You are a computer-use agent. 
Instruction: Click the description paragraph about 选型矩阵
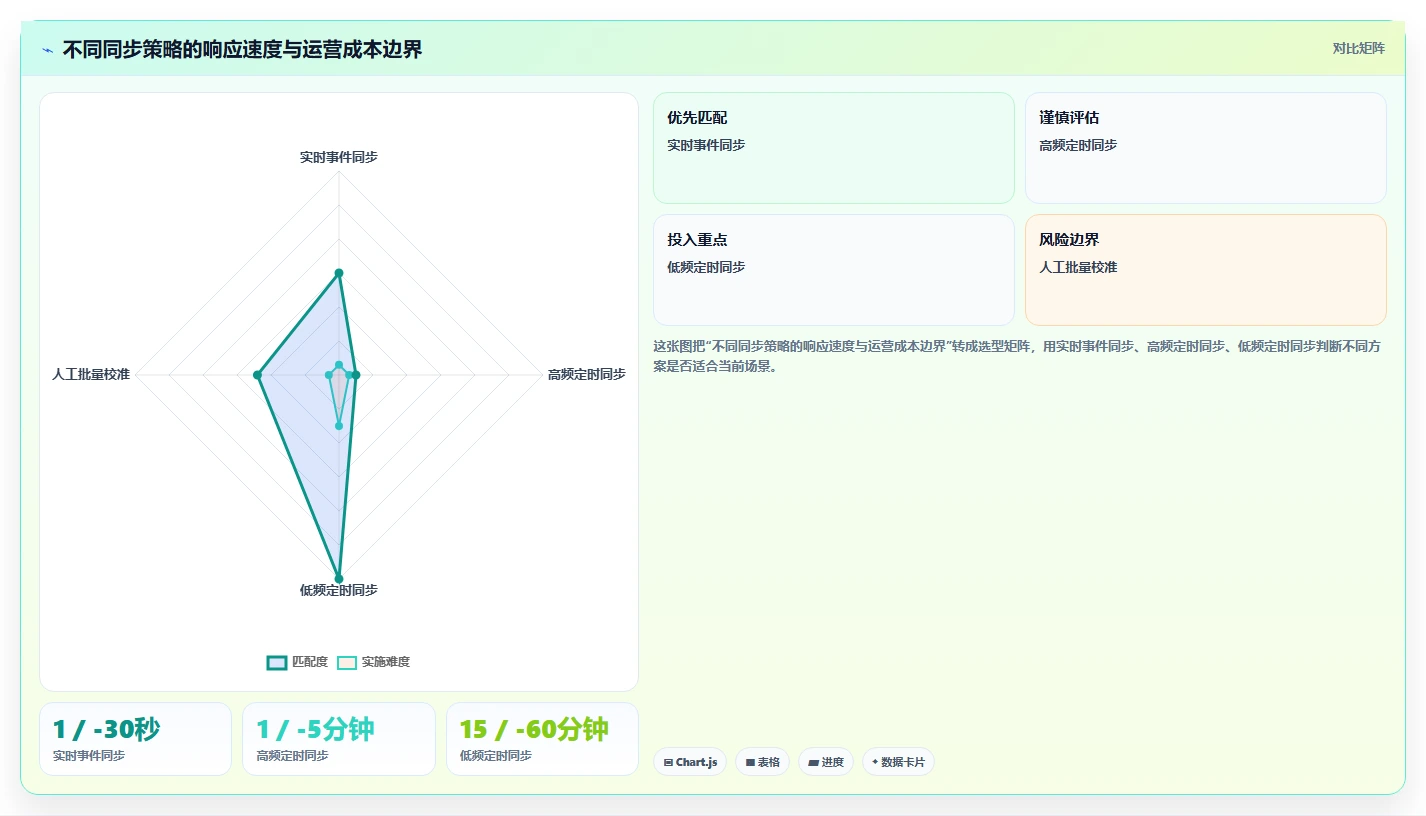[1019, 356]
